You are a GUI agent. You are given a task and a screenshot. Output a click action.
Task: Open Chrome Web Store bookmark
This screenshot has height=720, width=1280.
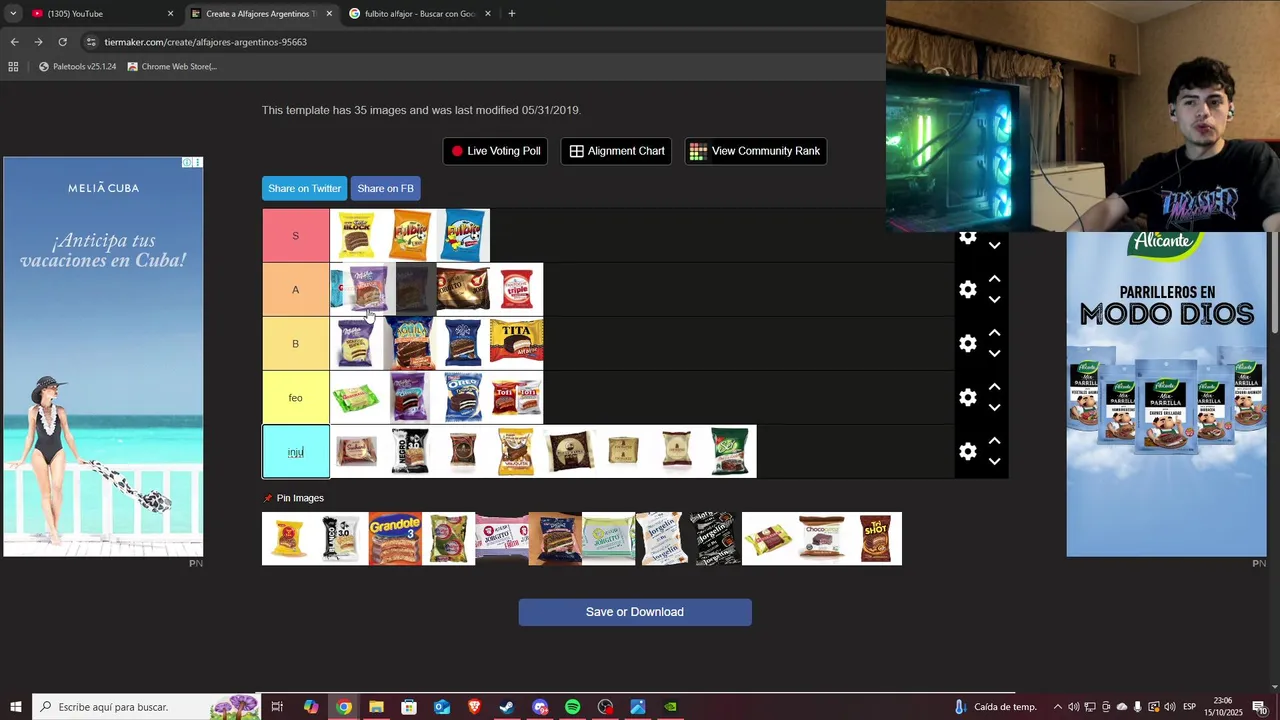pyautogui.click(x=172, y=67)
